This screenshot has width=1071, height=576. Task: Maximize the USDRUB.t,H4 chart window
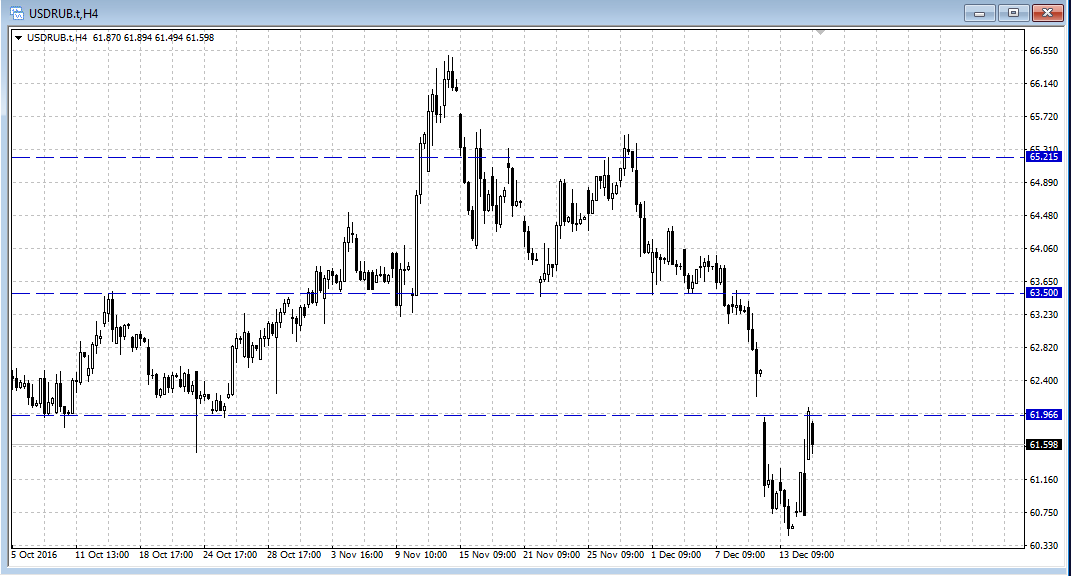1014,12
